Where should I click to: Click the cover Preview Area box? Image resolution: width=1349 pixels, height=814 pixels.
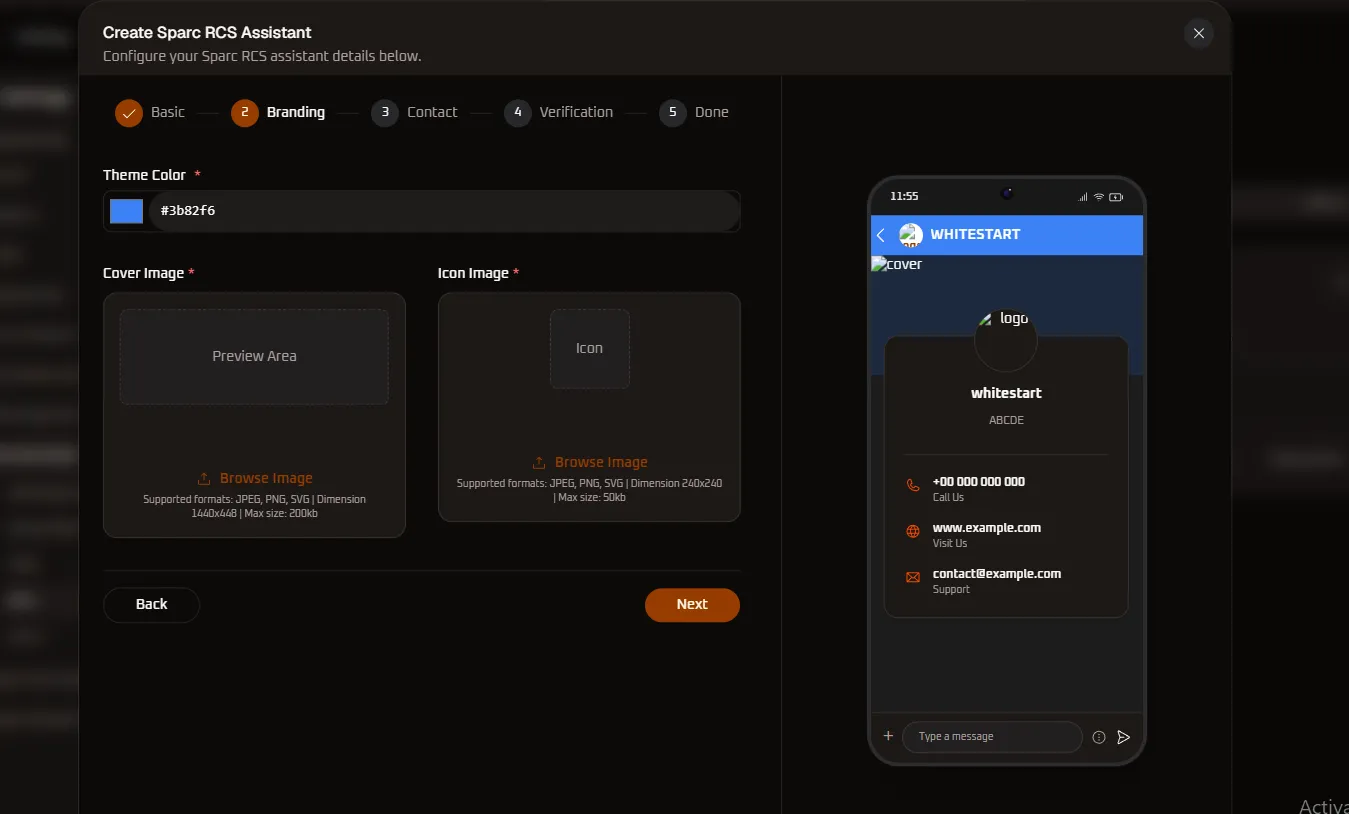(x=254, y=356)
